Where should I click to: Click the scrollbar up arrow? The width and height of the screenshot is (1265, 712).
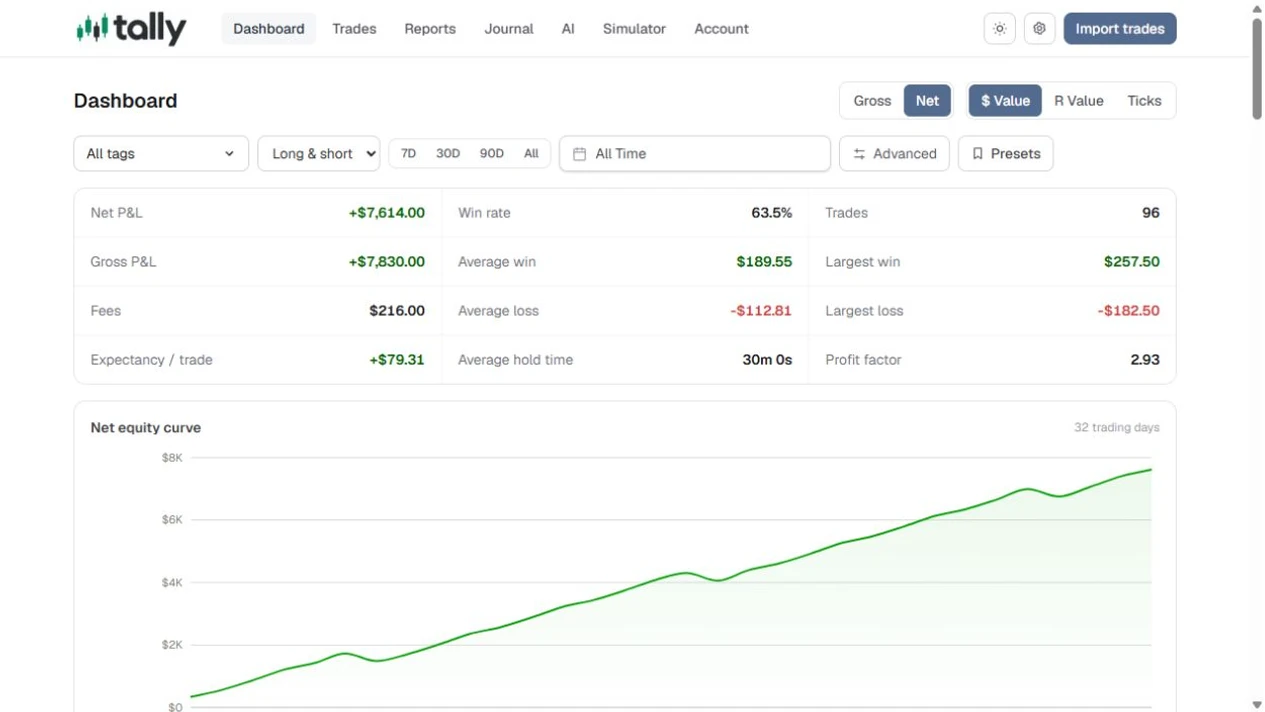tap(1257, 8)
